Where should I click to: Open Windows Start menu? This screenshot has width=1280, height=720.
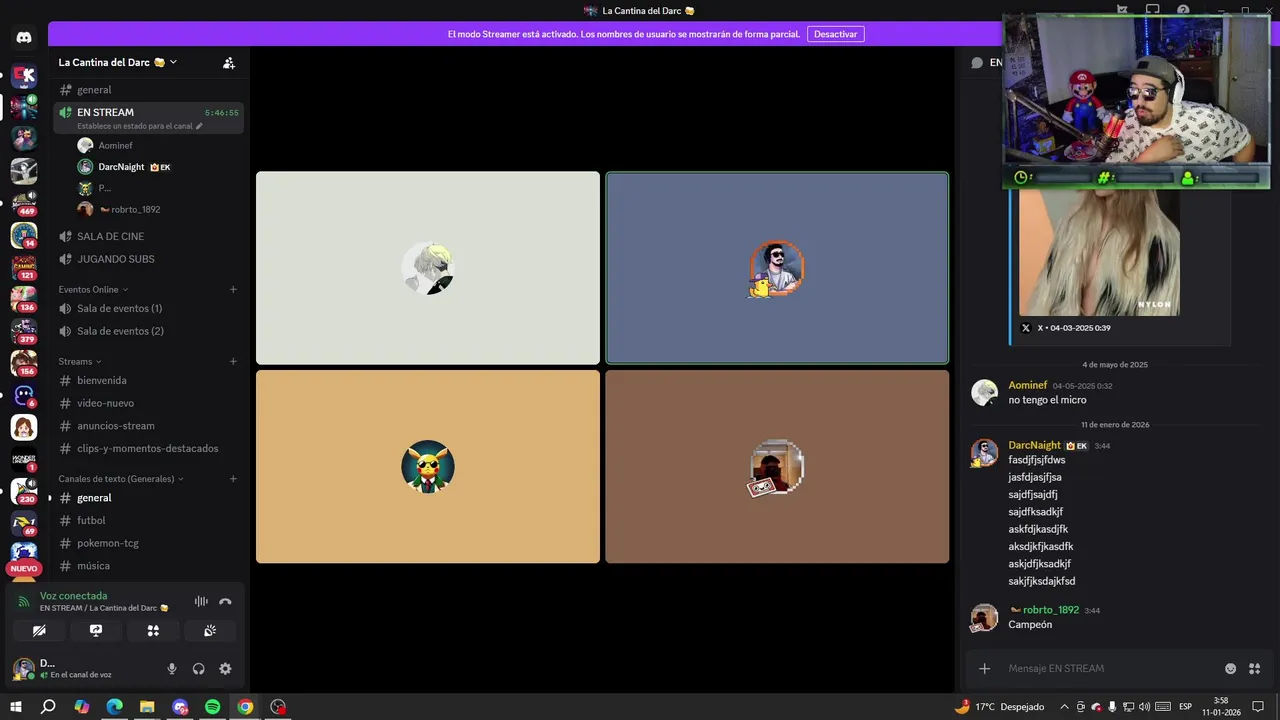(x=16, y=707)
